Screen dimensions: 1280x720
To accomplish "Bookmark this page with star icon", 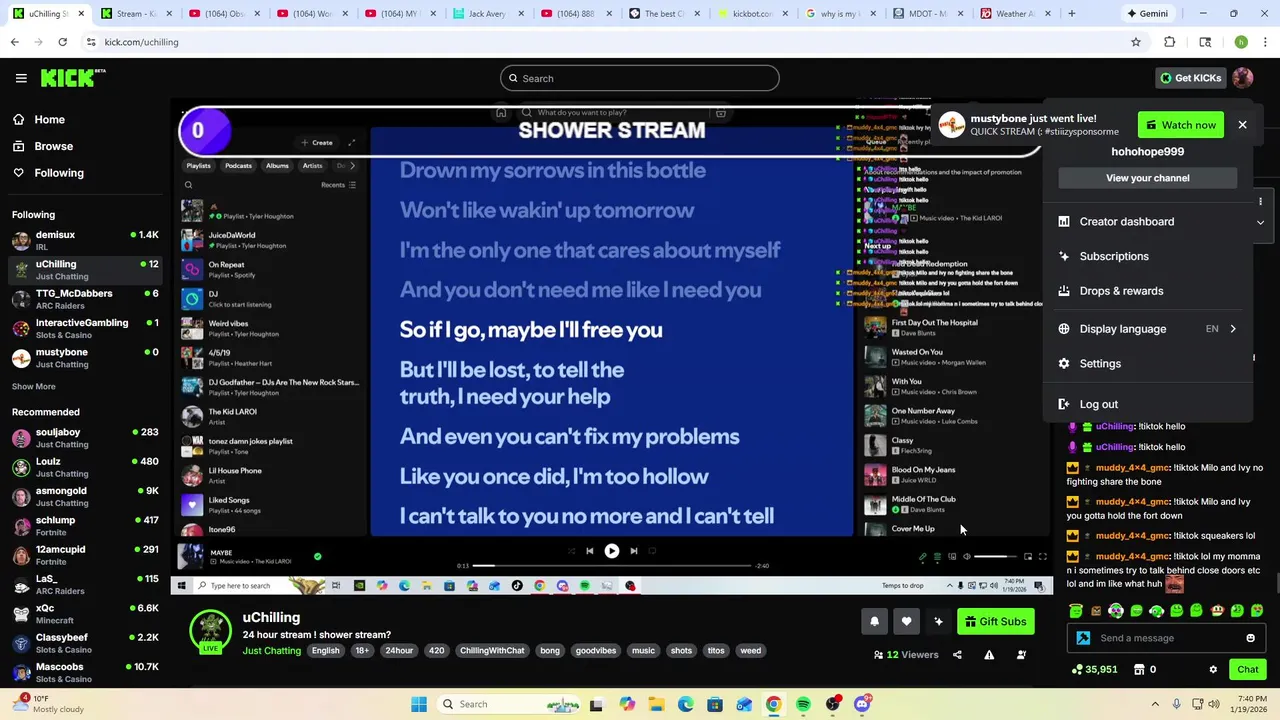I will (1136, 42).
